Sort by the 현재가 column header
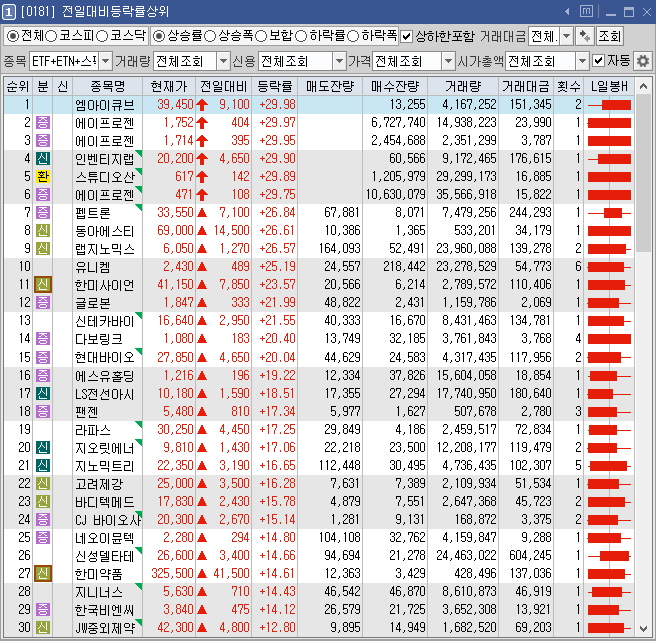The image size is (656, 641). [x=169, y=86]
